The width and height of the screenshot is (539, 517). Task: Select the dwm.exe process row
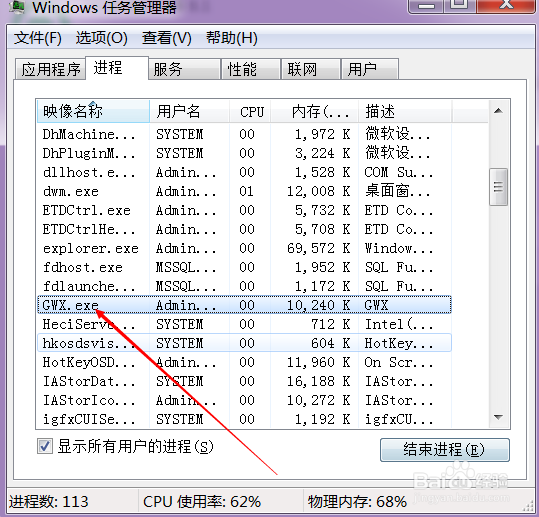pyautogui.click(x=244, y=191)
